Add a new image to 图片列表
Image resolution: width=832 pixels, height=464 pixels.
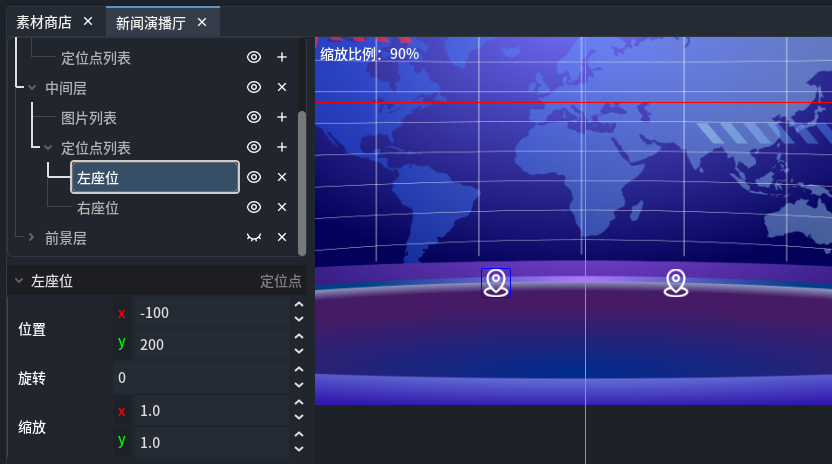(282, 117)
